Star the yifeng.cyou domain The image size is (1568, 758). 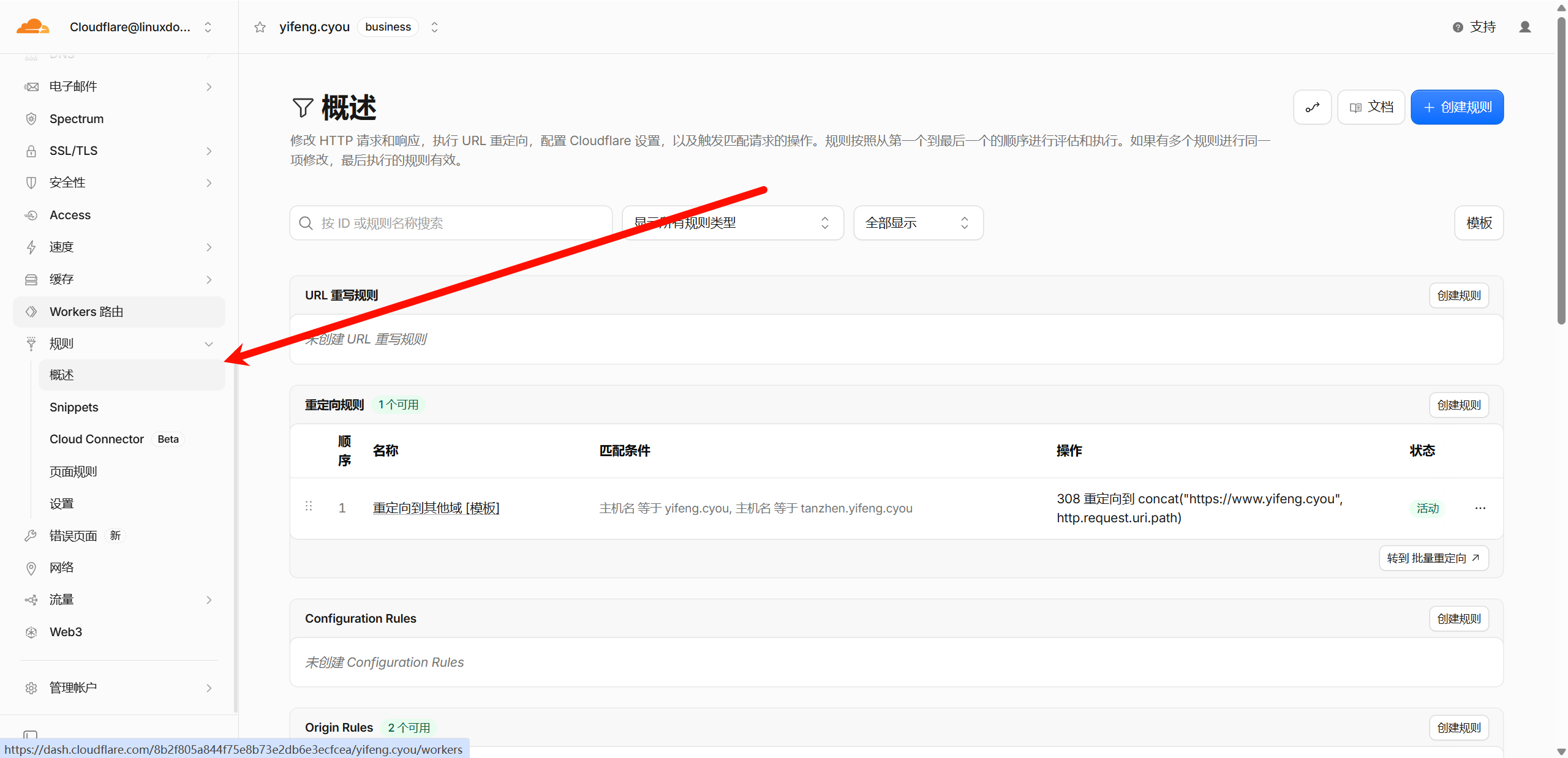[x=260, y=27]
